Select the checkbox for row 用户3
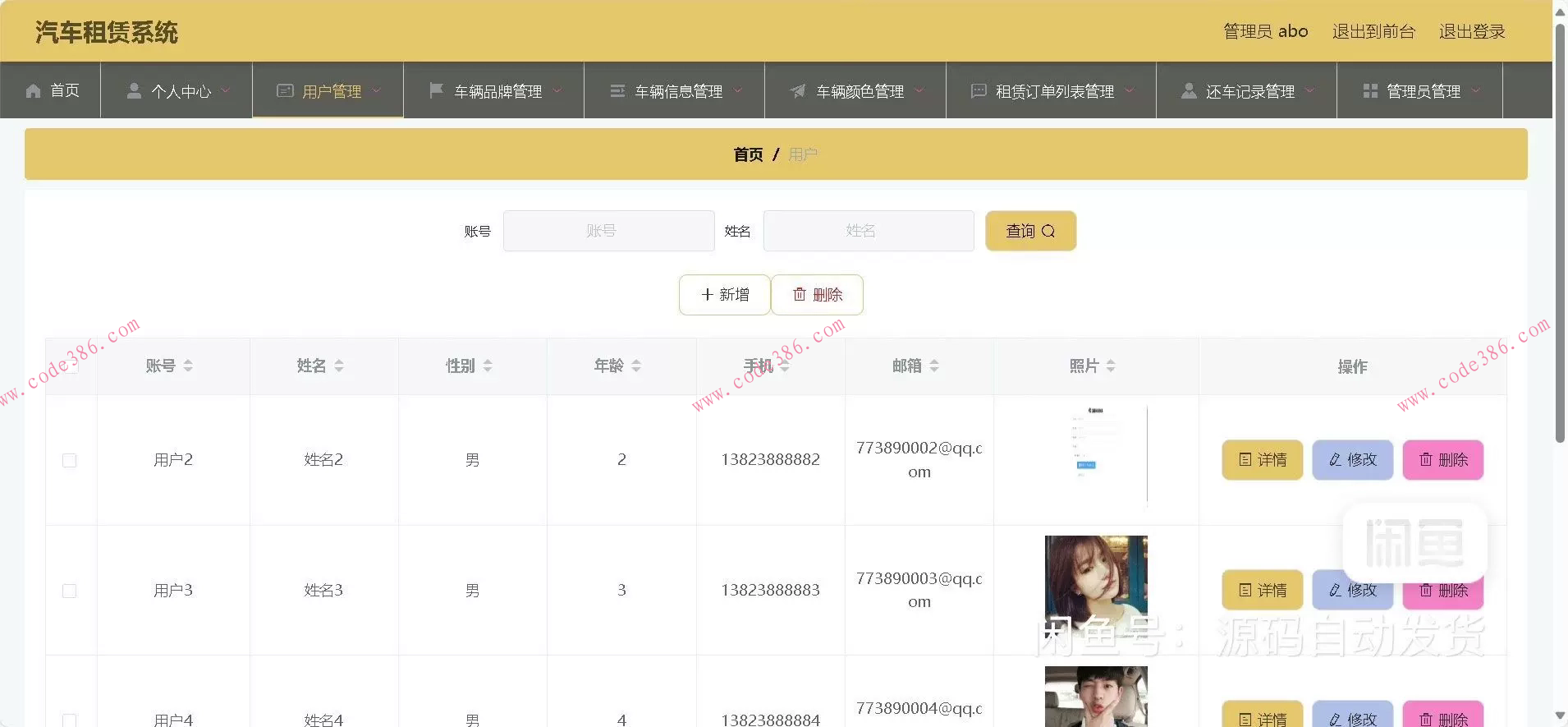 [70, 591]
